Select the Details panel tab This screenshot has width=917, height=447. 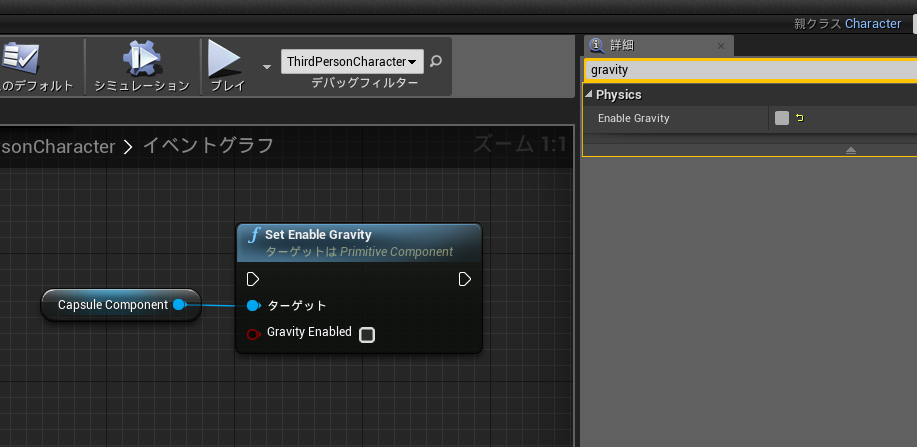click(x=658, y=46)
